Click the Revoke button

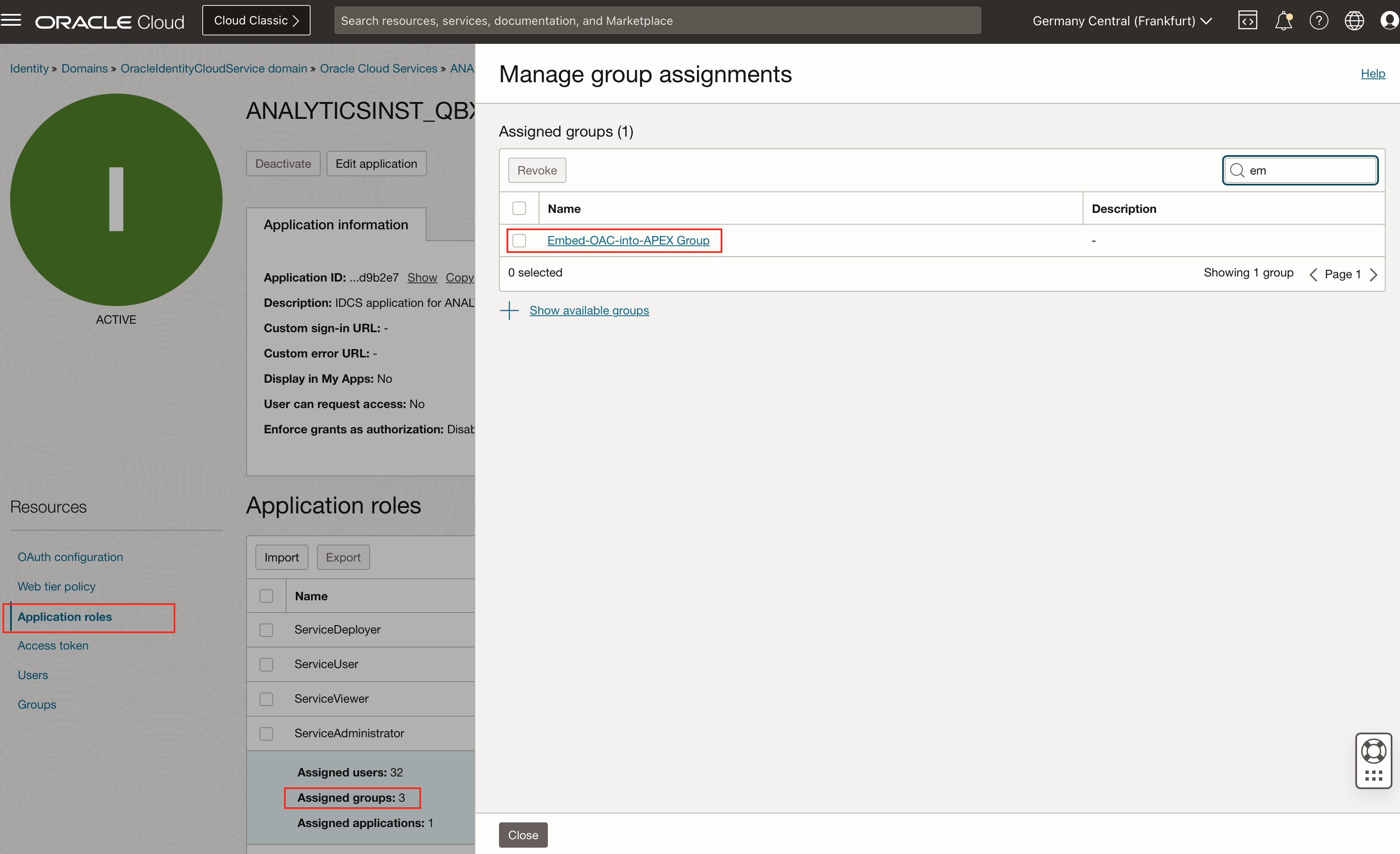(x=537, y=170)
